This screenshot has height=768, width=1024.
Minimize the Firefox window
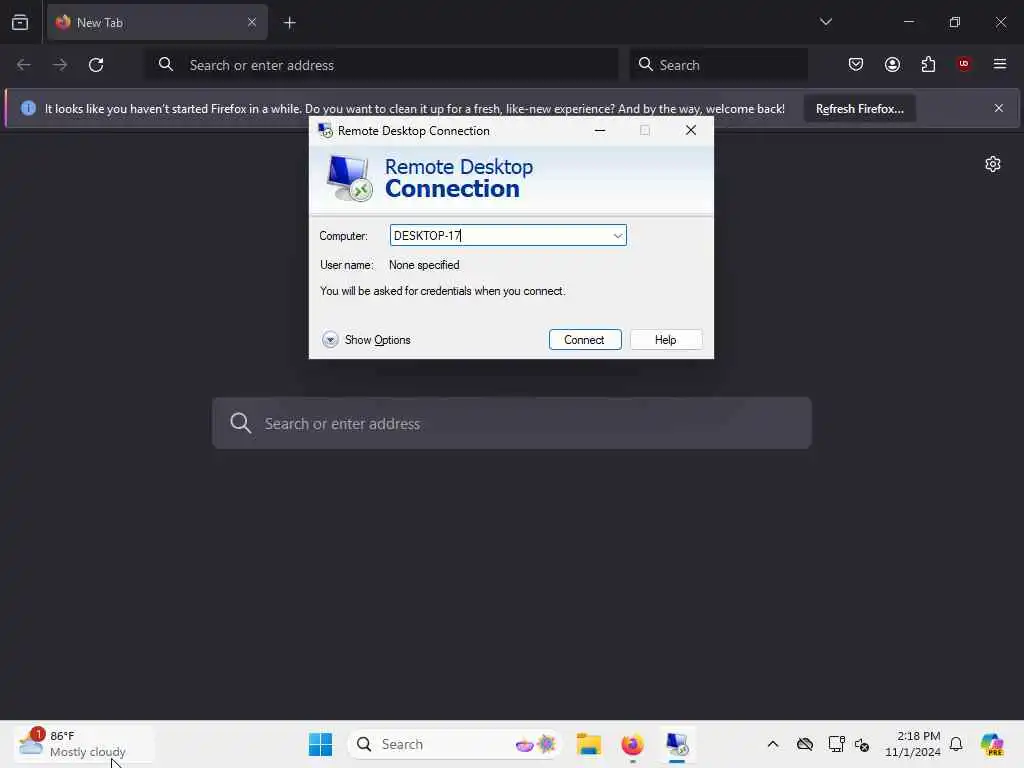(x=908, y=22)
